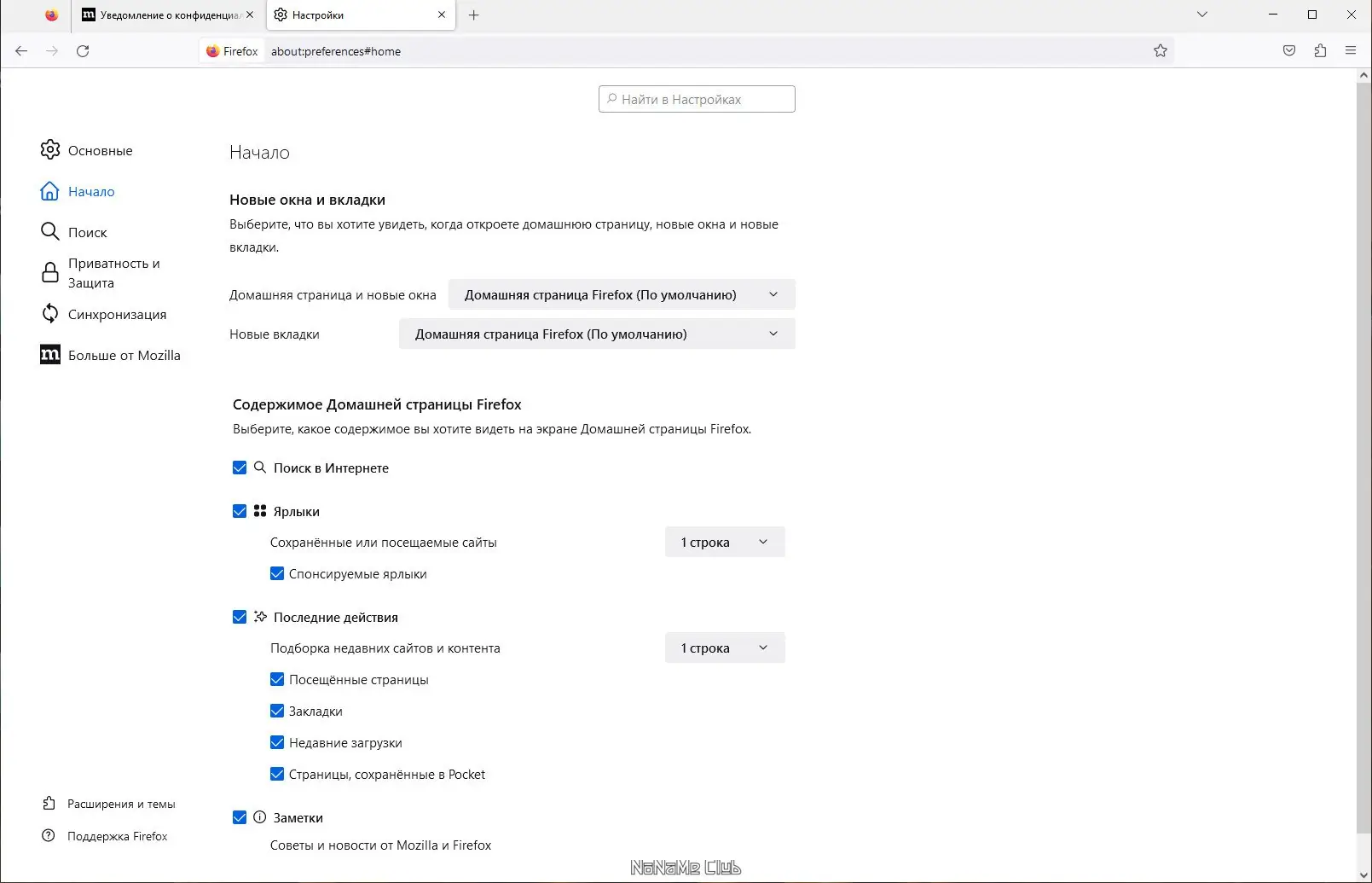Disable Спонсируемые ярлыки checkbox
Screen dimensions: 1372x883
[277, 573]
